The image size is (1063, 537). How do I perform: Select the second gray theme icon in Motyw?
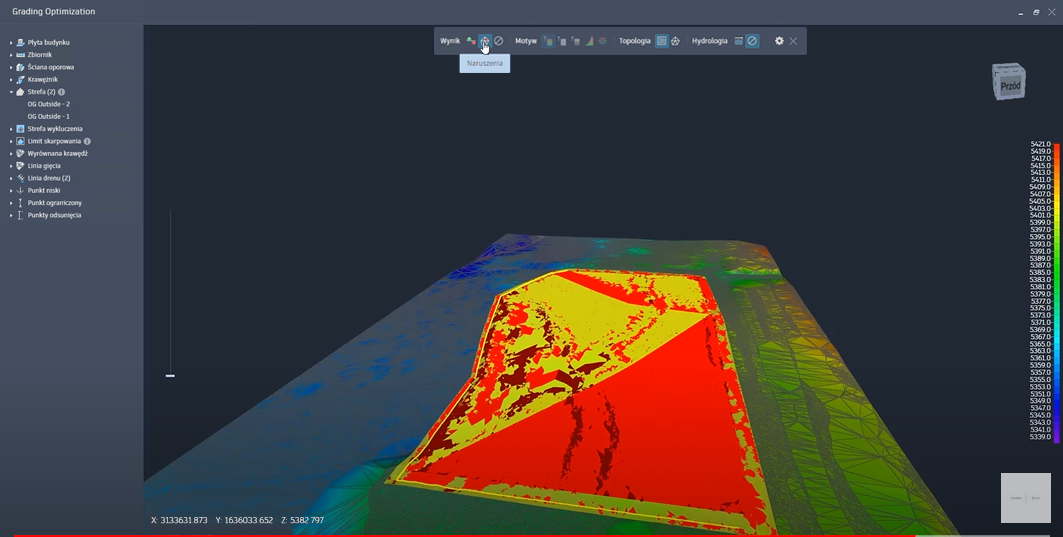pos(561,41)
